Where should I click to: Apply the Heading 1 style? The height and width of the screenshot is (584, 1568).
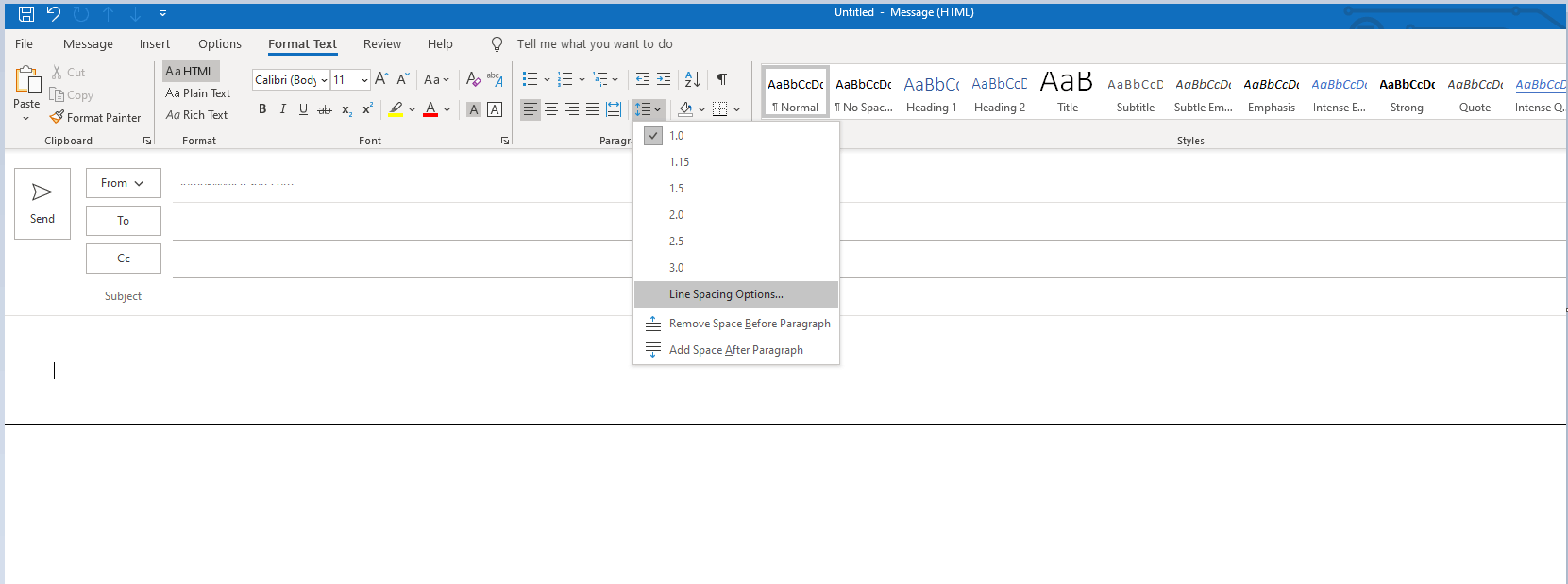point(931,92)
